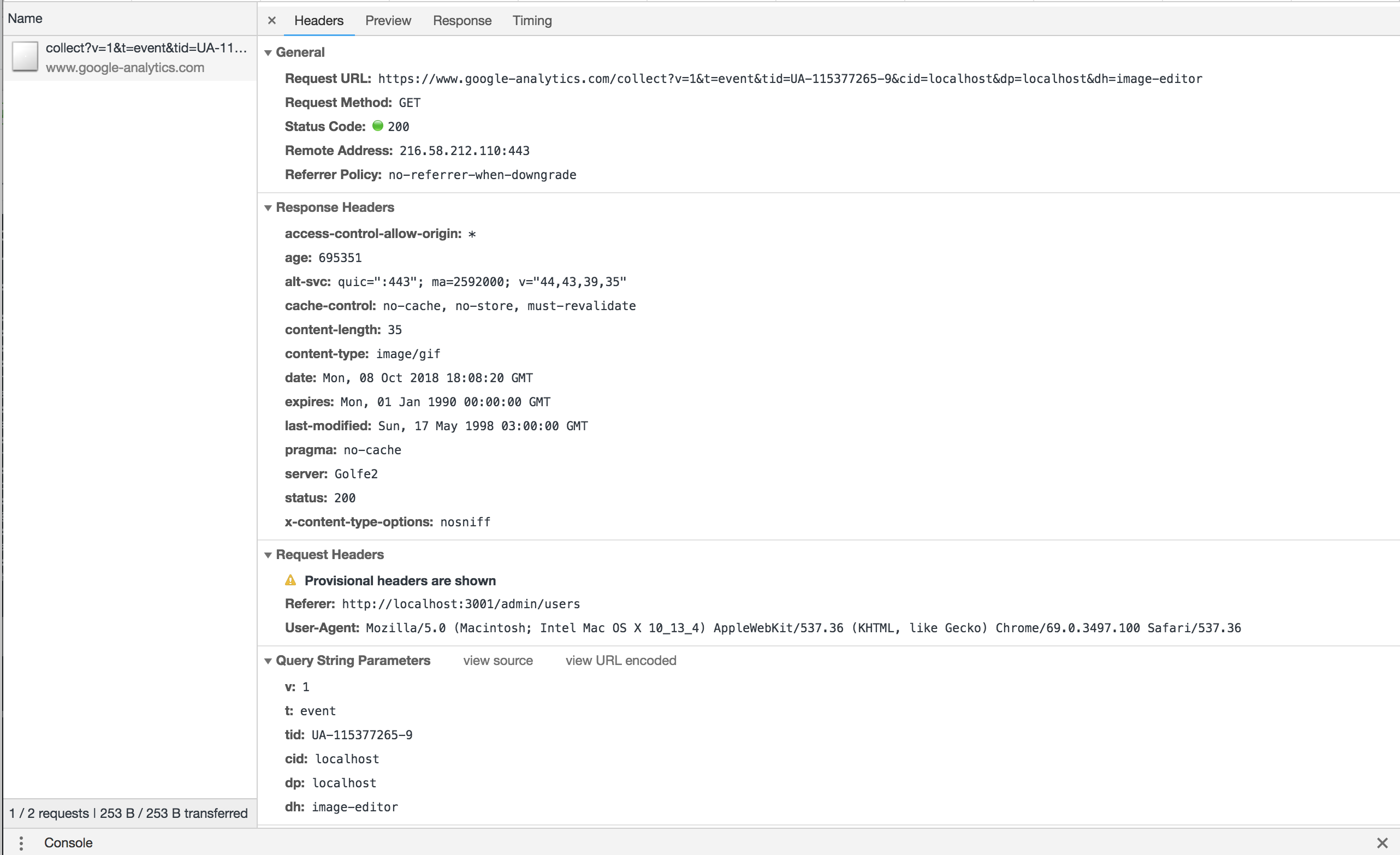1400x855 pixels.
Task: Click view source for query parameters
Action: (497, 660)
